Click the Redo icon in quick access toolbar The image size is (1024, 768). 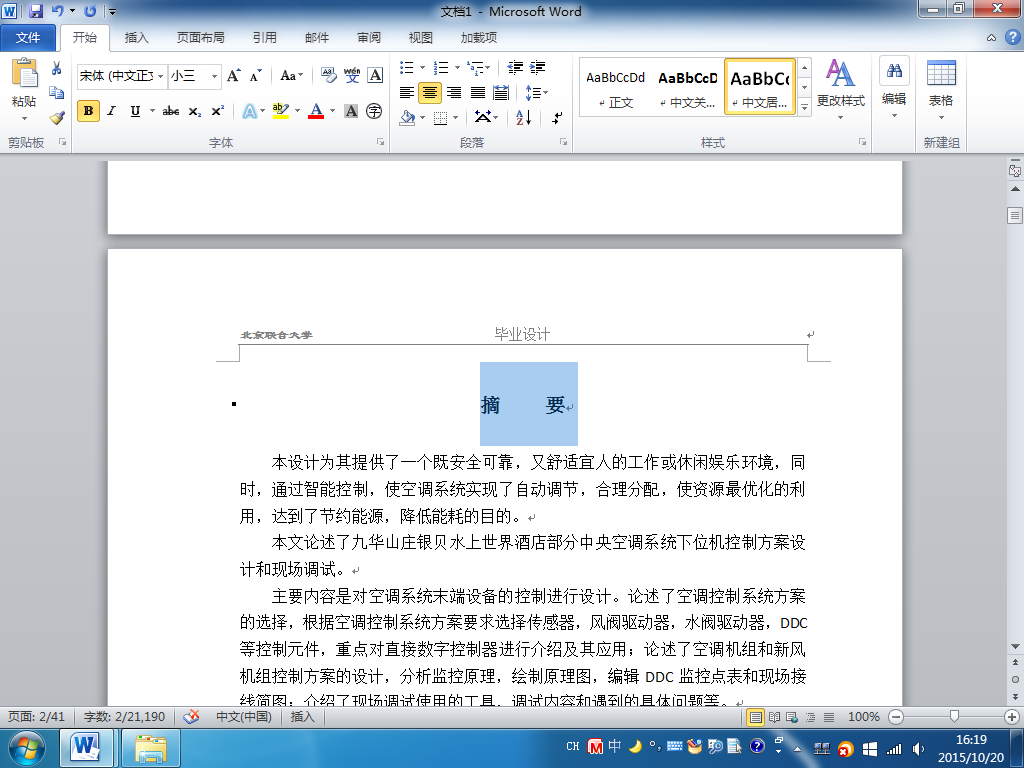coord(90,11)
